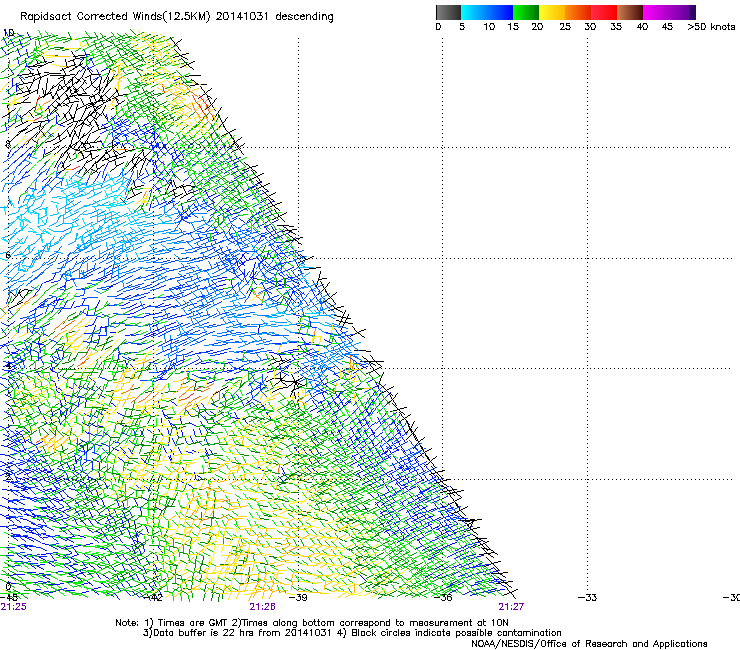
Task: Select the cyan 5-10 knots legend swatch
Action: point(474,12)
